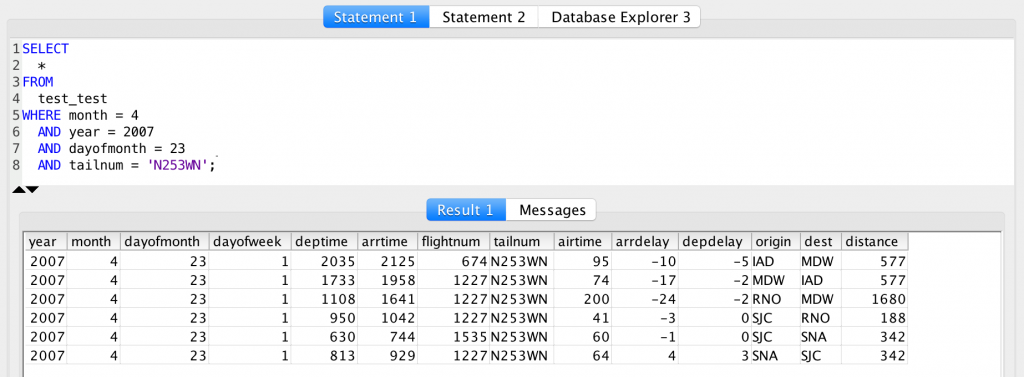Select flightnum cell 674
Viewport: 1024px width, 377px height.
click(454, 261)
